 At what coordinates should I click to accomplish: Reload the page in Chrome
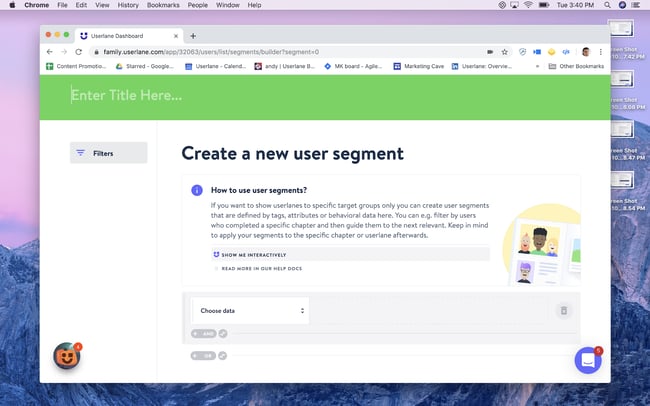[x=78, y=51]
